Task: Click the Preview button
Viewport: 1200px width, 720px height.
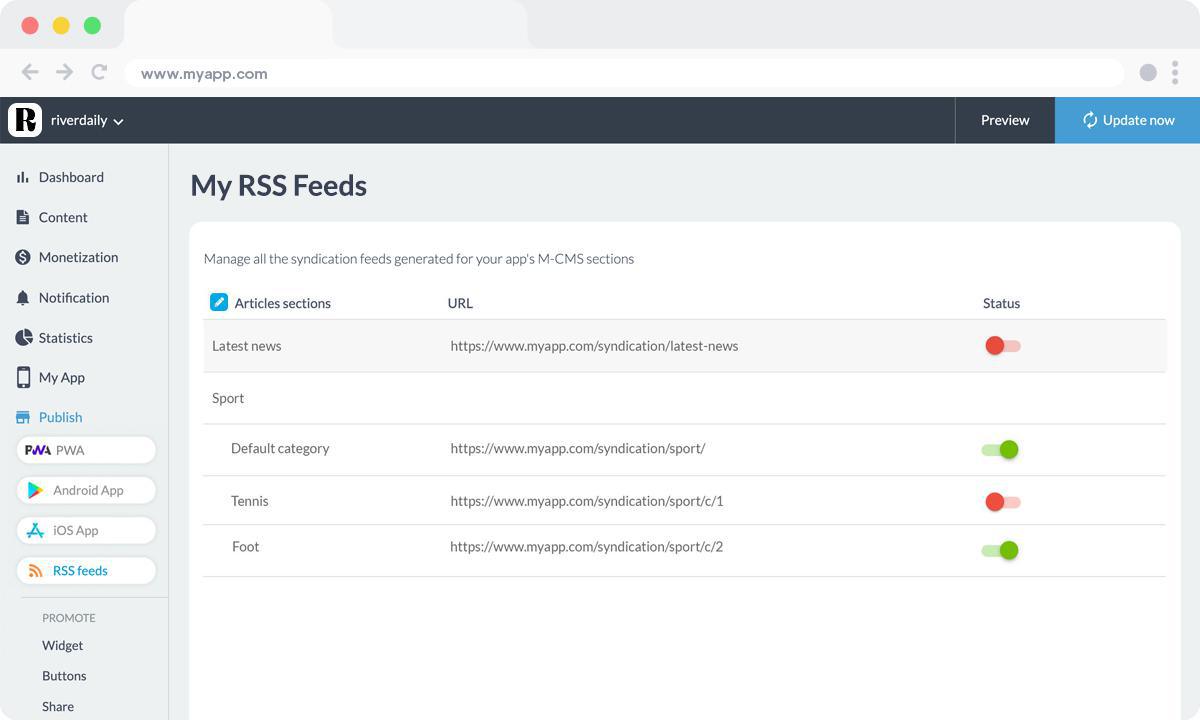Action: pyautogui.click(x=1004, y=120)
